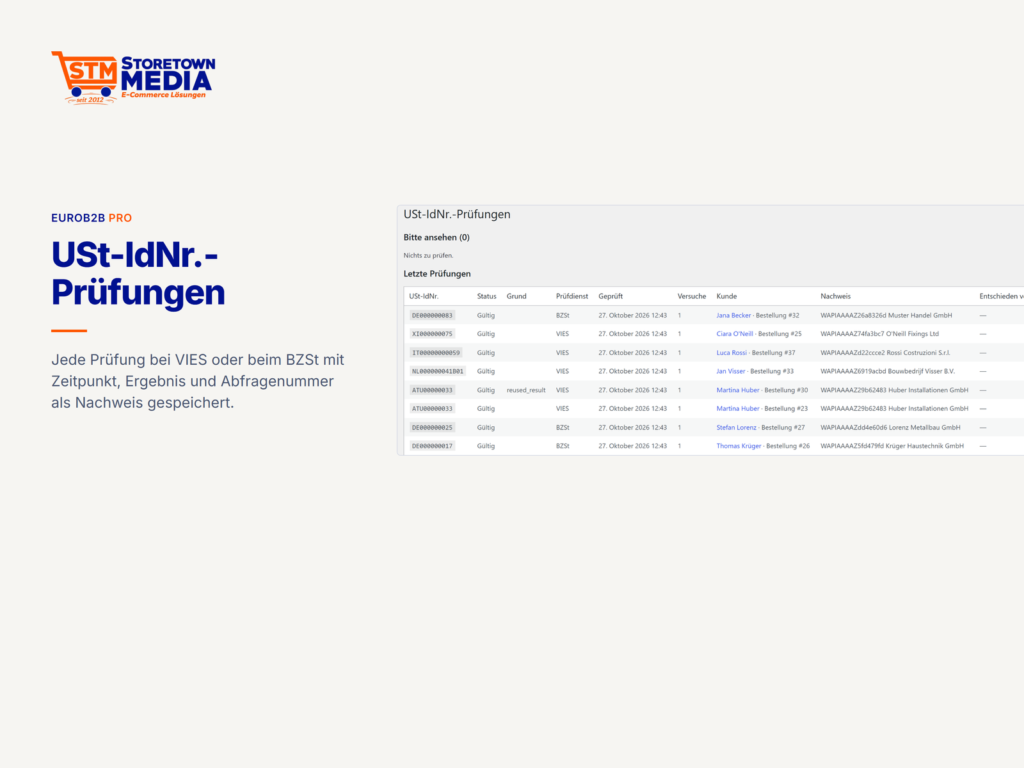Click the Storetown Media shopping cart logo
Screen dimensions: 1024x768
(133, 78)
